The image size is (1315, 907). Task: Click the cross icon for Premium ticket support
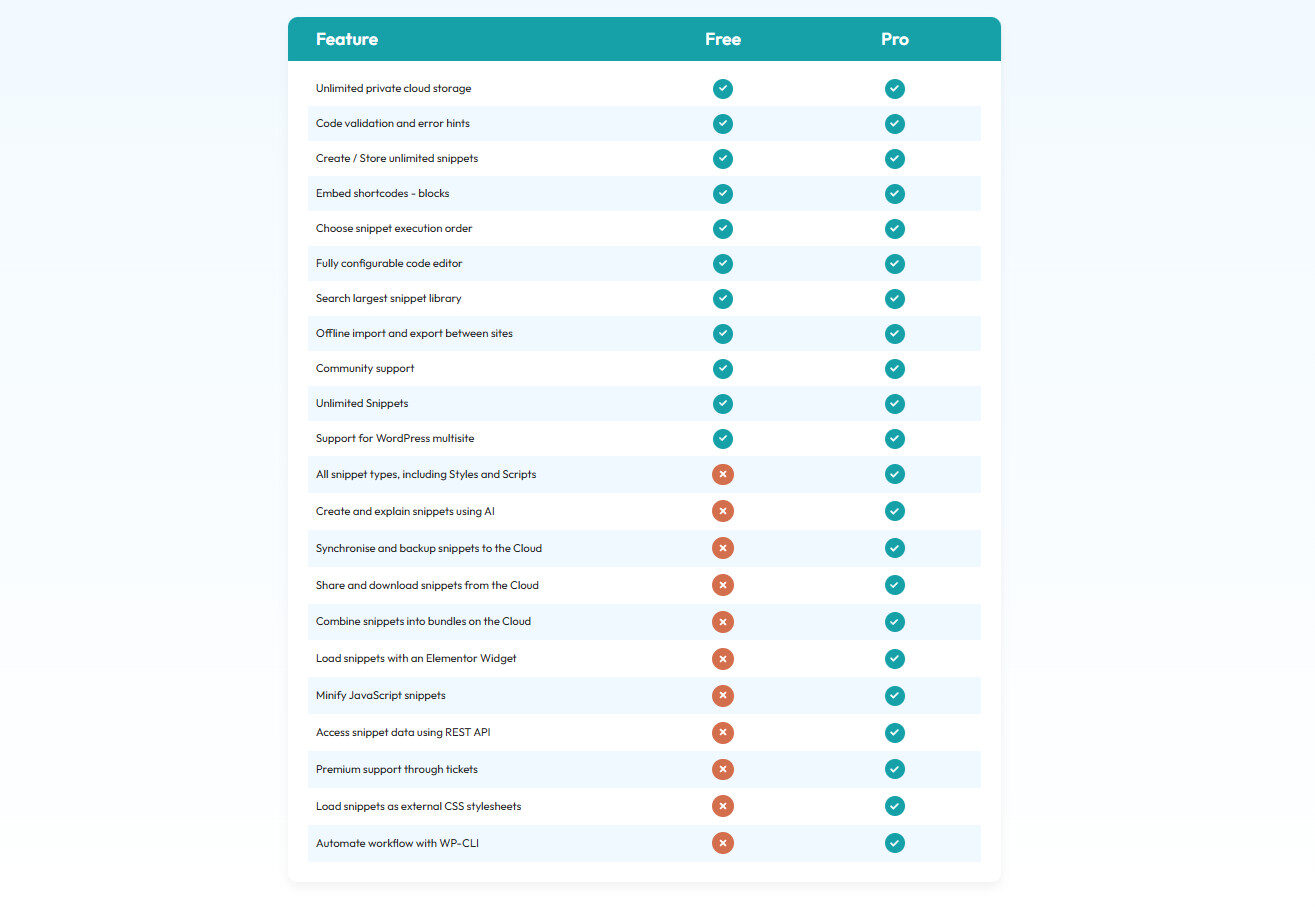point(723,769)
